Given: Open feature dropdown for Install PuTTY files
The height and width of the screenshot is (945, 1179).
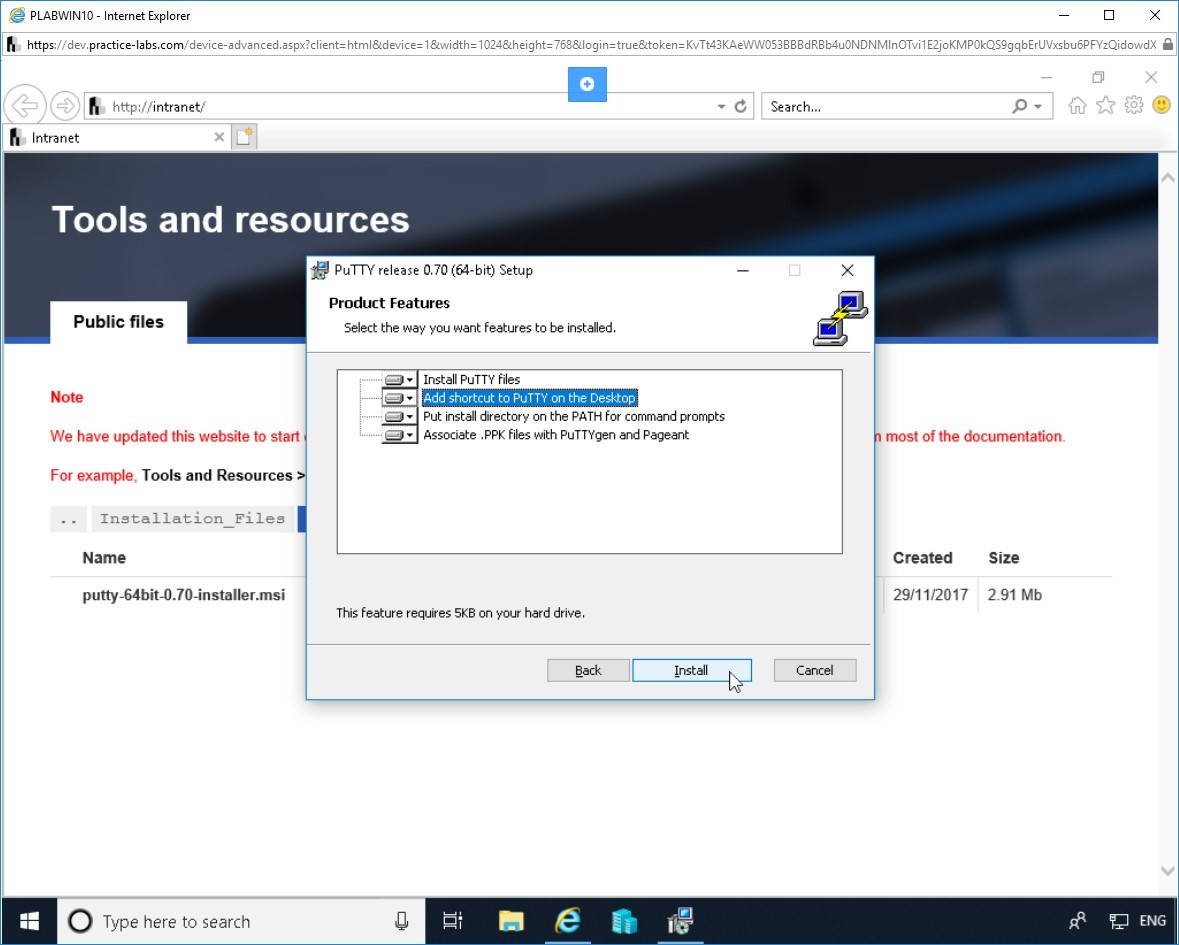Looking at the screenshot, I should click(x=399, y=380).
